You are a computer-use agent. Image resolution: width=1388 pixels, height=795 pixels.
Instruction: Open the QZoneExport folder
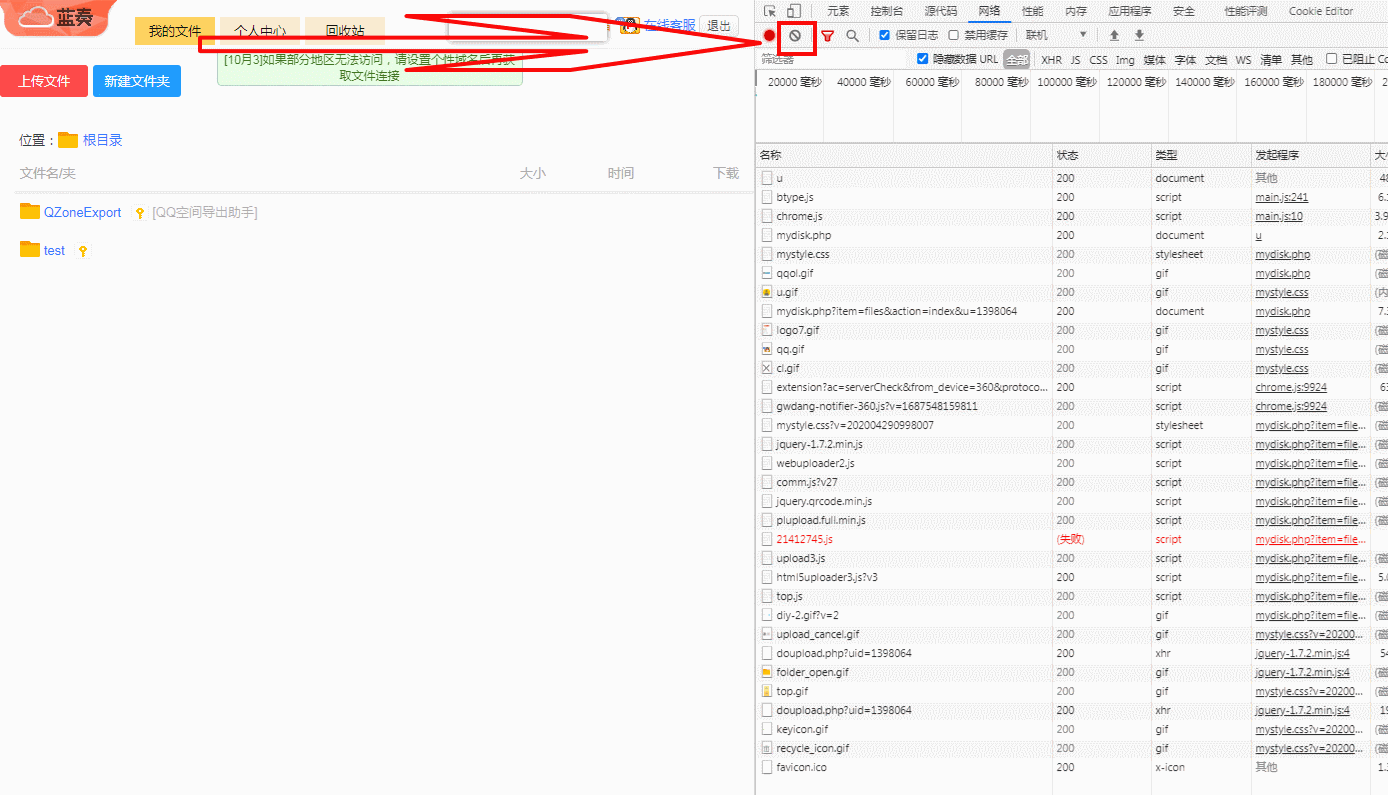point(82,212)
